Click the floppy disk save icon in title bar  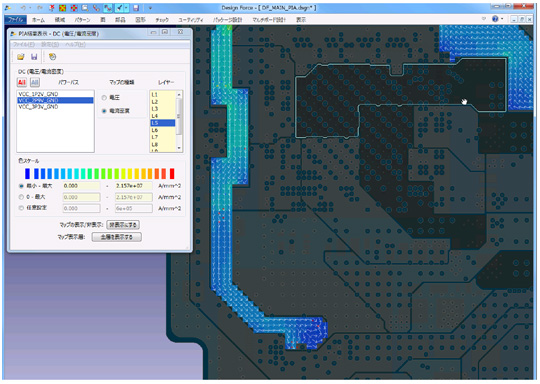click(136, 8)
